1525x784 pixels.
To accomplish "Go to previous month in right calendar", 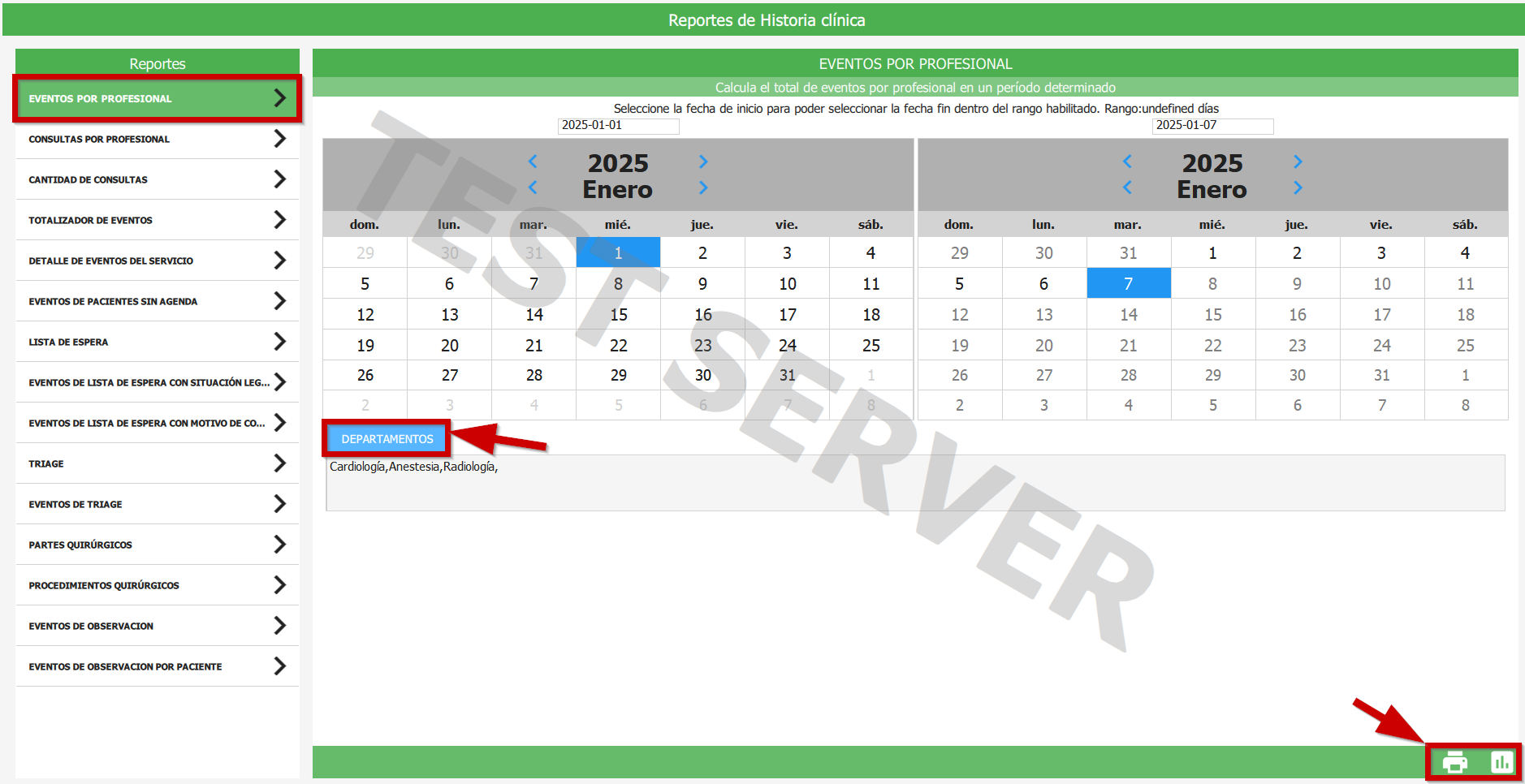I will (x=1127, y=188).
